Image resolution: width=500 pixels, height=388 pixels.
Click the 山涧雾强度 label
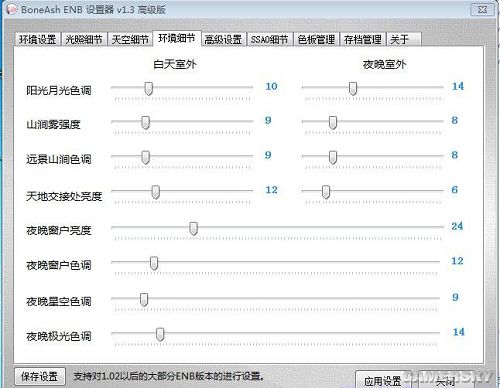(x=53, y=125)
